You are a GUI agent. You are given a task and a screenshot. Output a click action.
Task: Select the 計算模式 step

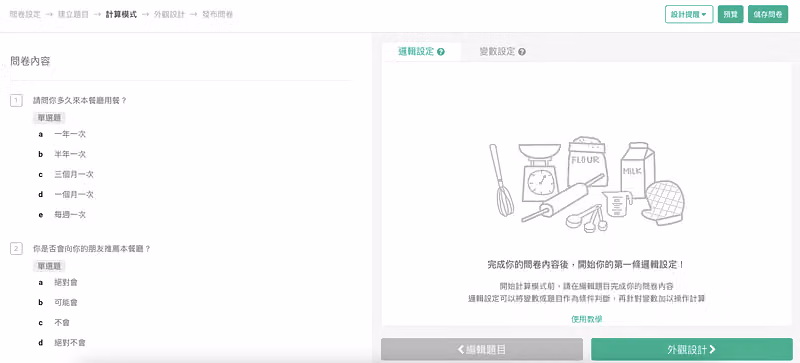(x=121, y=14)
